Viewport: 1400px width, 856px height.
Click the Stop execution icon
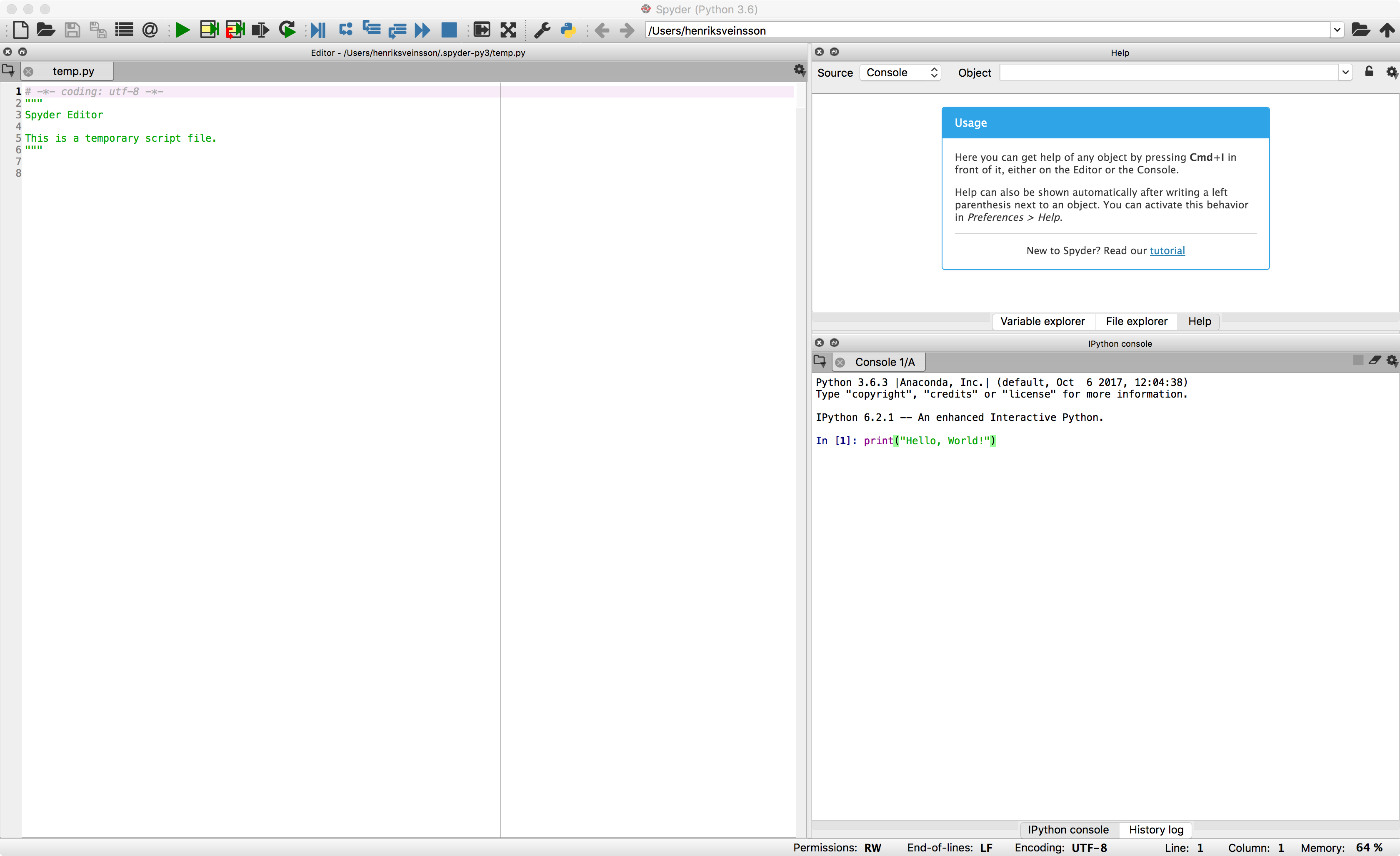[x=449, y=30]
